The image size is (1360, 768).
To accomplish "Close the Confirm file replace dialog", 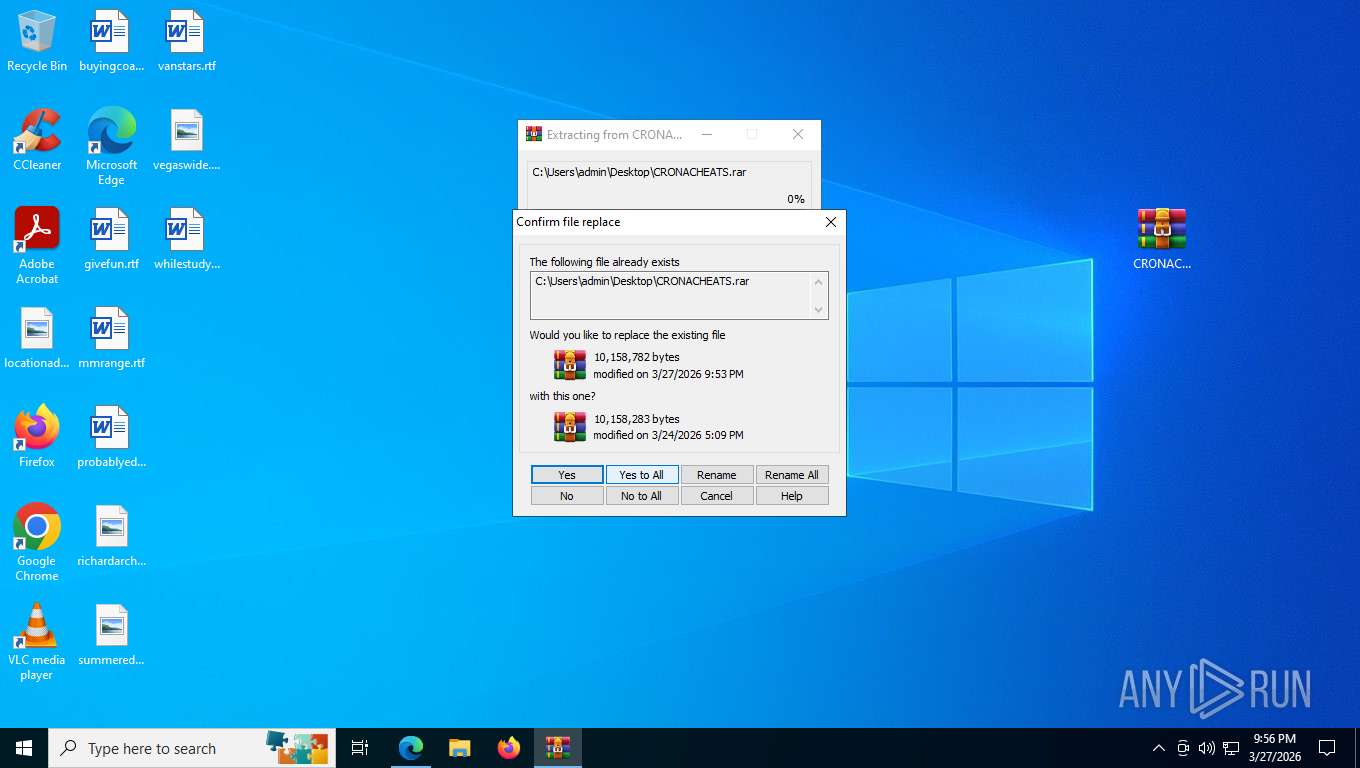I will (x=830, y=222).
